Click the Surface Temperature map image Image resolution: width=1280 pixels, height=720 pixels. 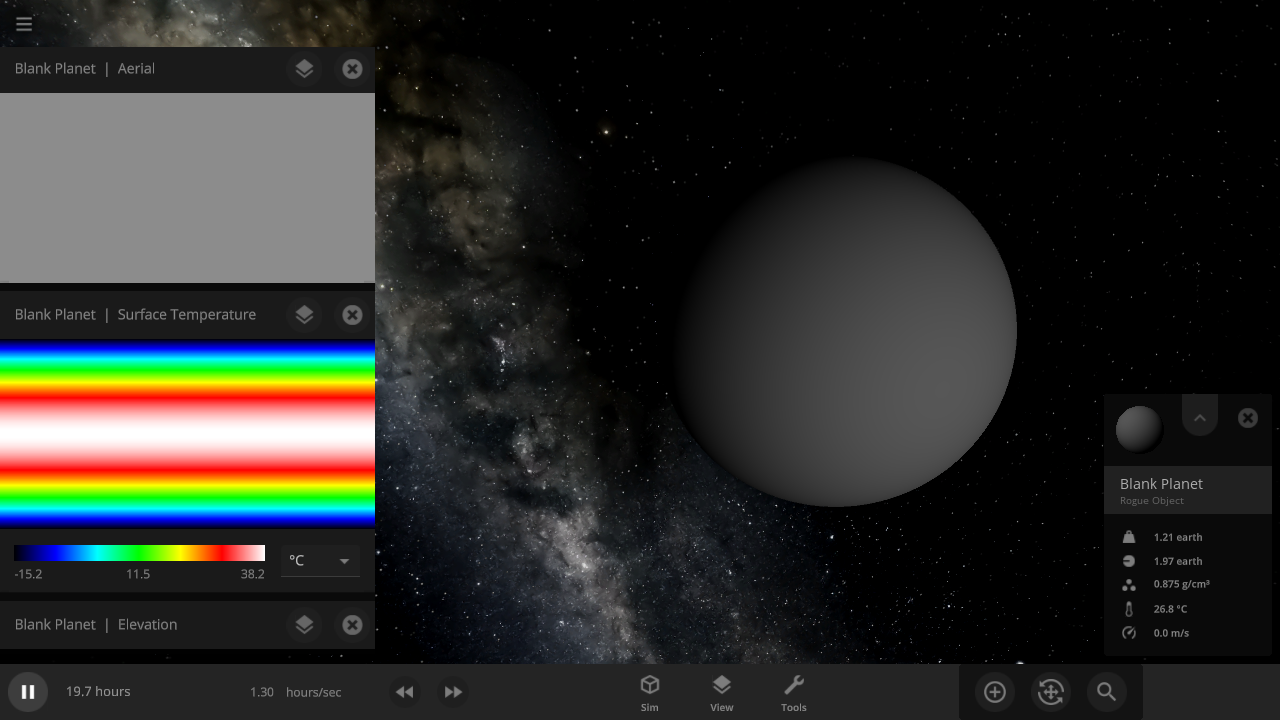(x=187, y=433)
